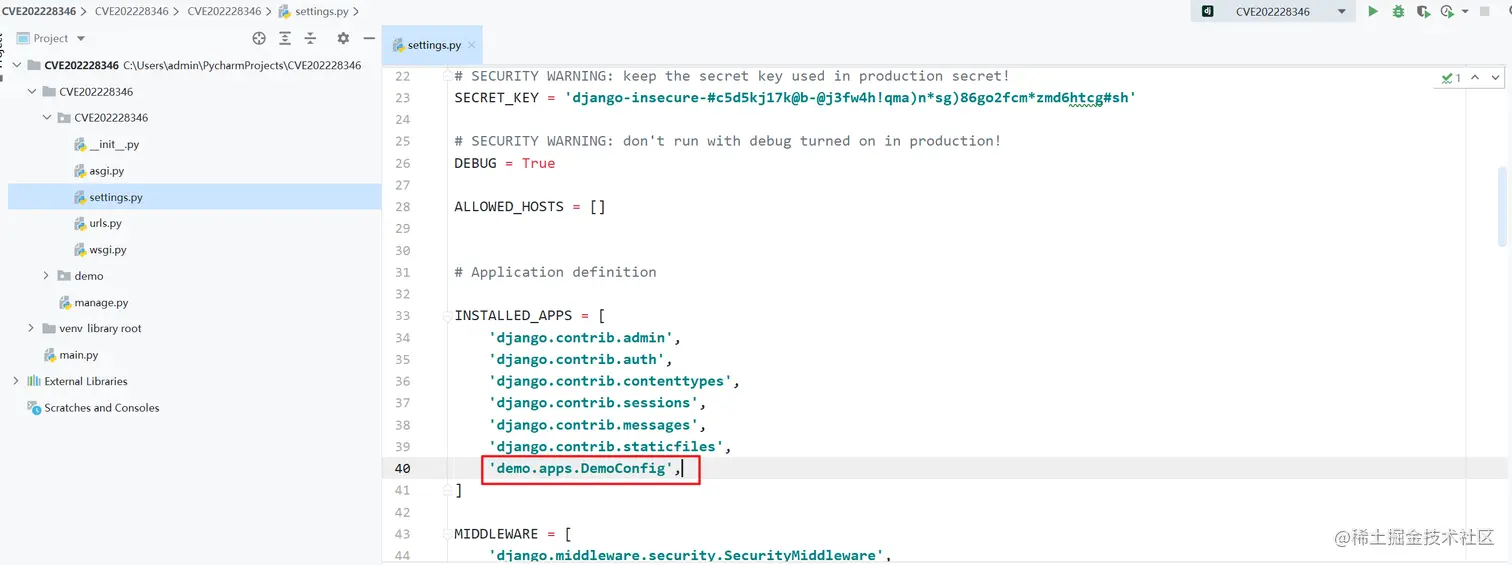Run the CVE202228346 configuration

point(1373,12)
